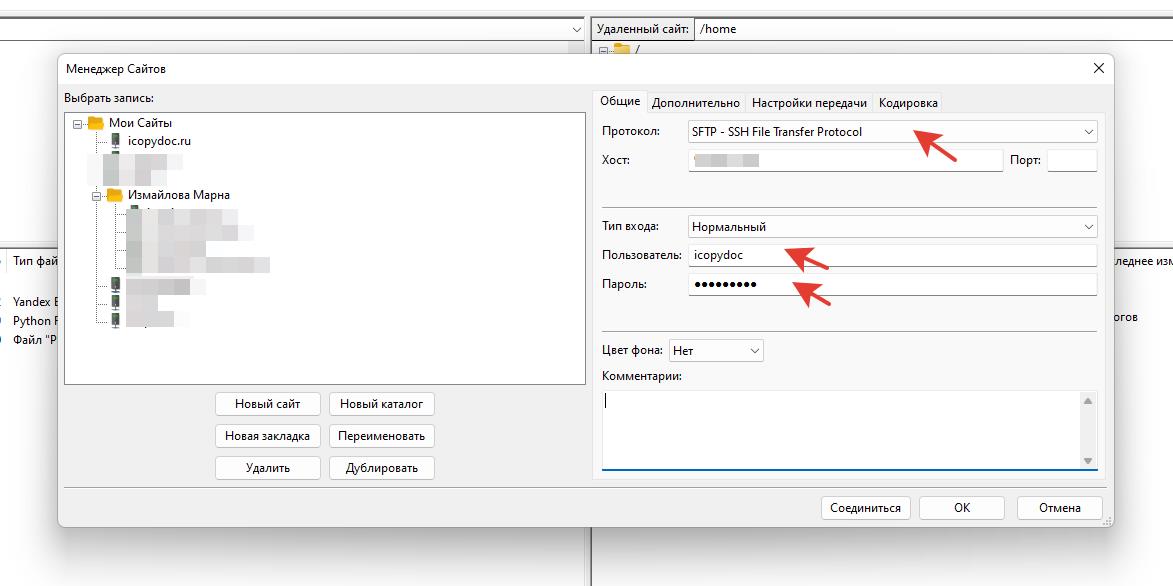1173x586 pixels.
Task: Click the Новый каталог button
Action: click(x=381, y=404)
